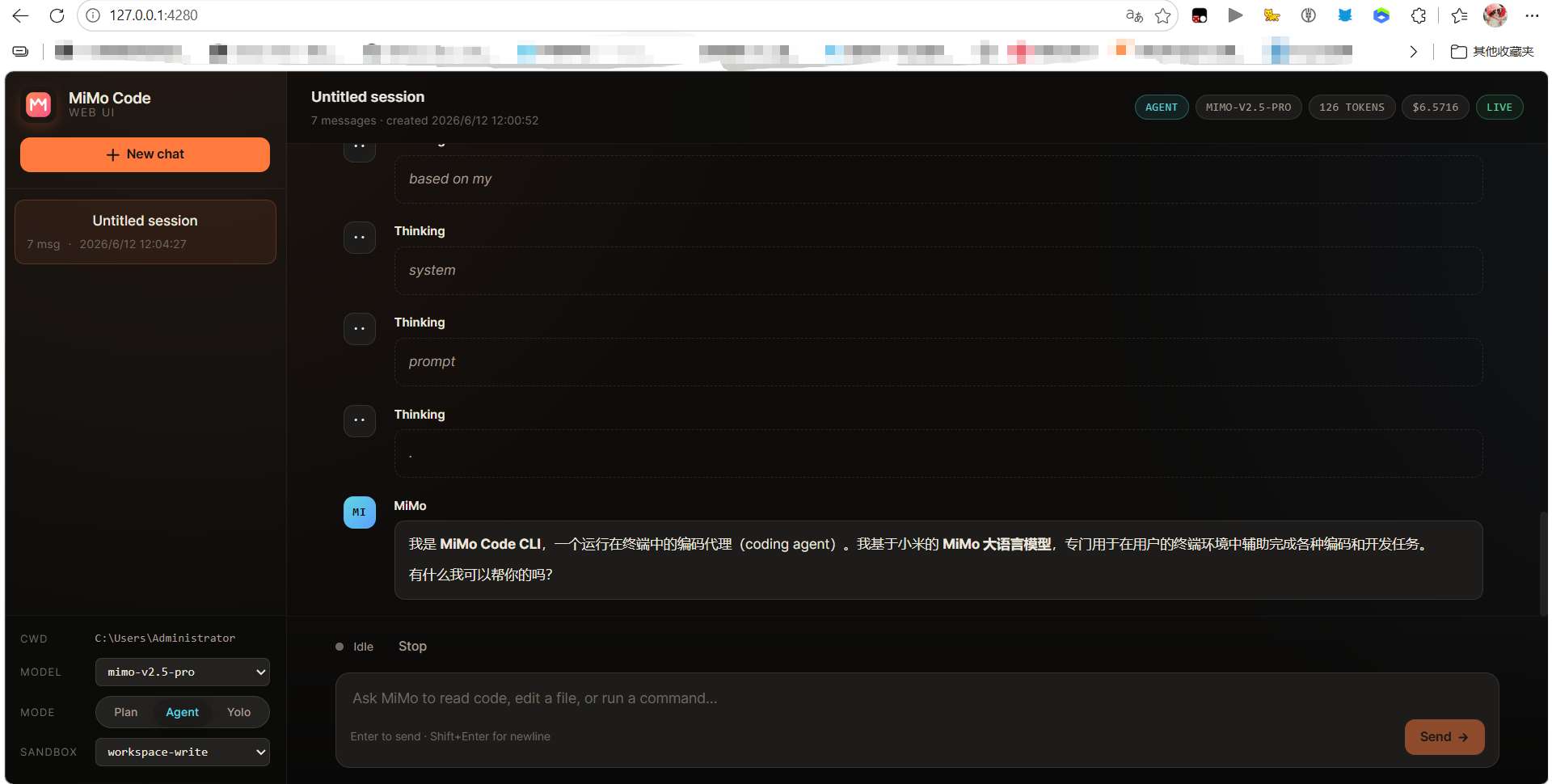Switch mode to Yolo

point(238,712)
